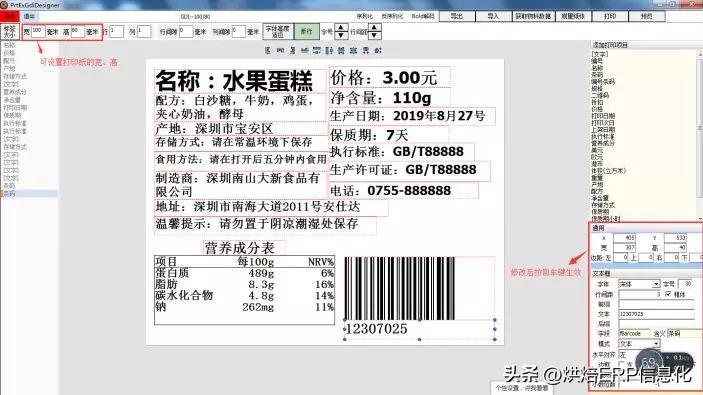The height and width of the screenshot is (395, 703).
Task: Click the 预览 preview button
Action: 647,16
